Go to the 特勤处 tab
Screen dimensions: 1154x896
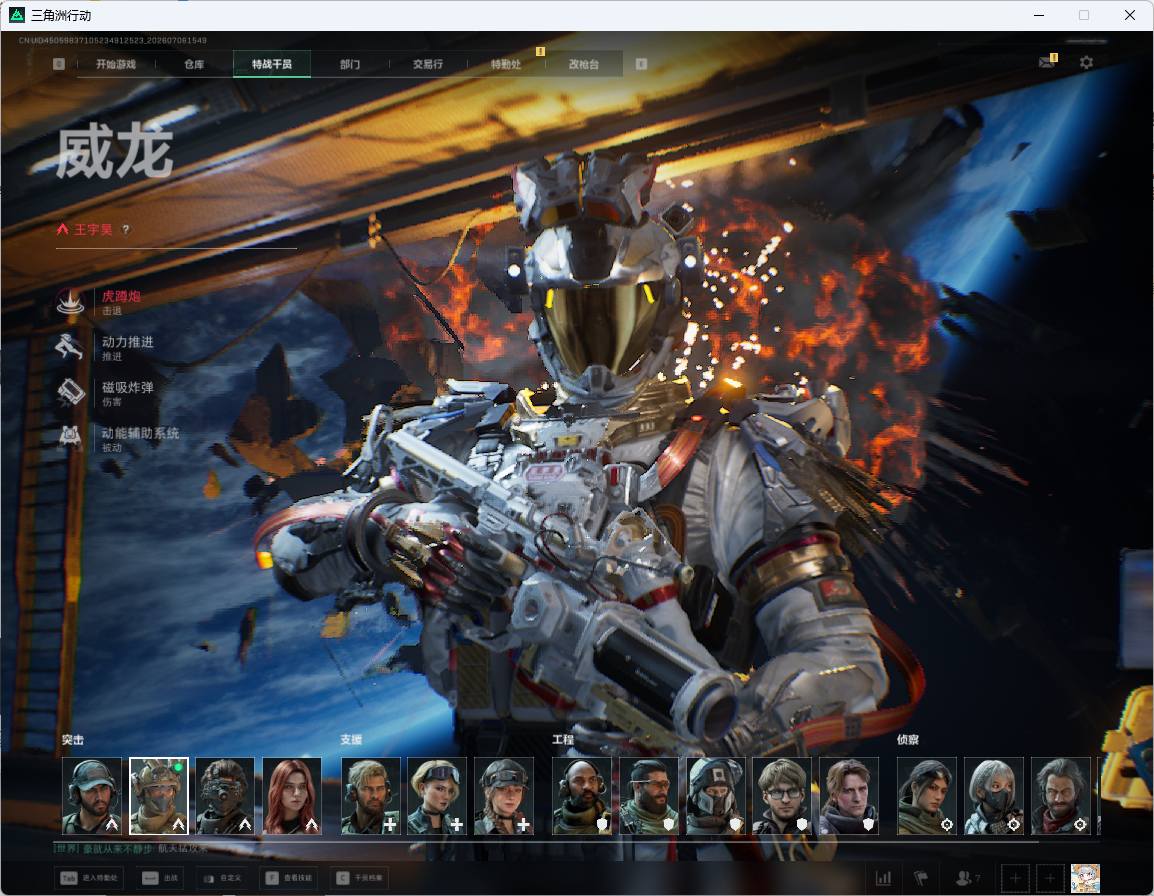pos(506,64)
